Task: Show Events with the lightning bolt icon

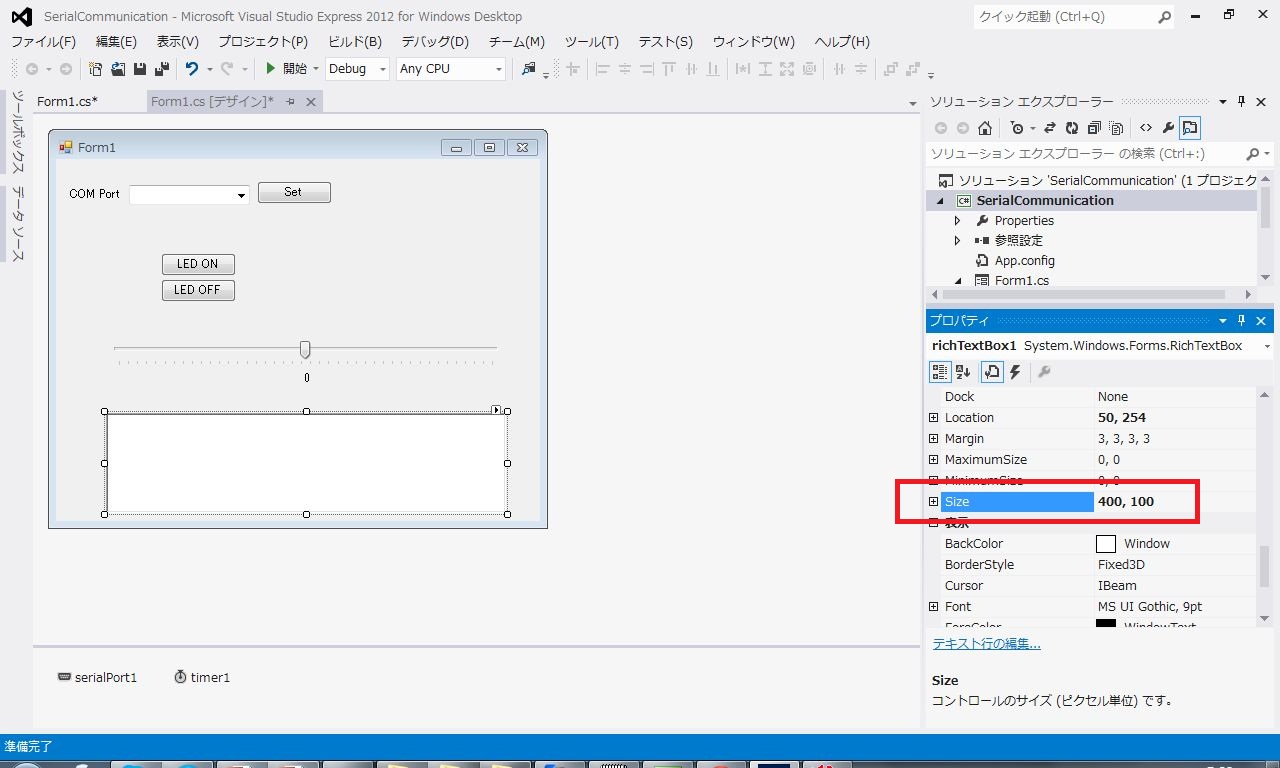Action: coord(1015,372)
